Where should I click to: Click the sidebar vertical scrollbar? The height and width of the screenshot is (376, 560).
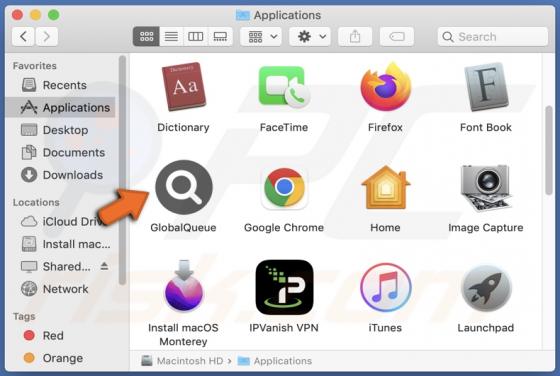[122, 170]
